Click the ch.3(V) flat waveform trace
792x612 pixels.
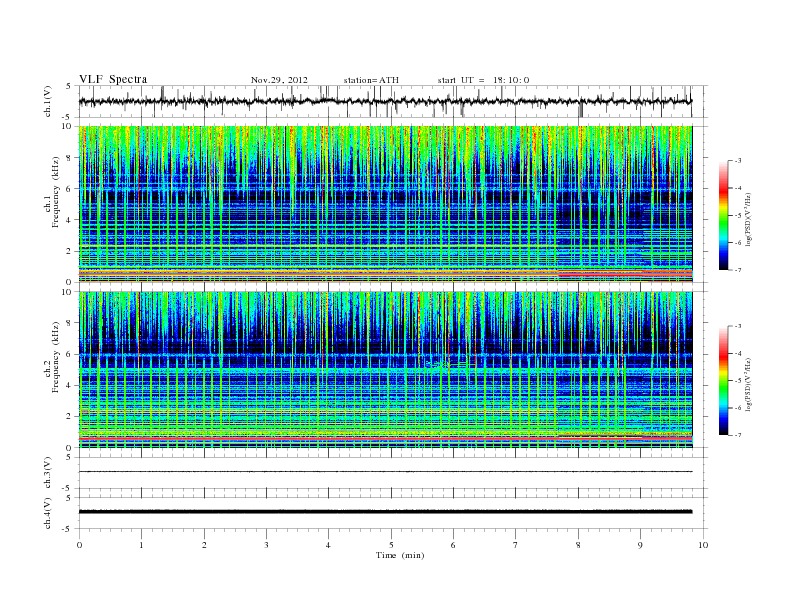pos(385,472)
